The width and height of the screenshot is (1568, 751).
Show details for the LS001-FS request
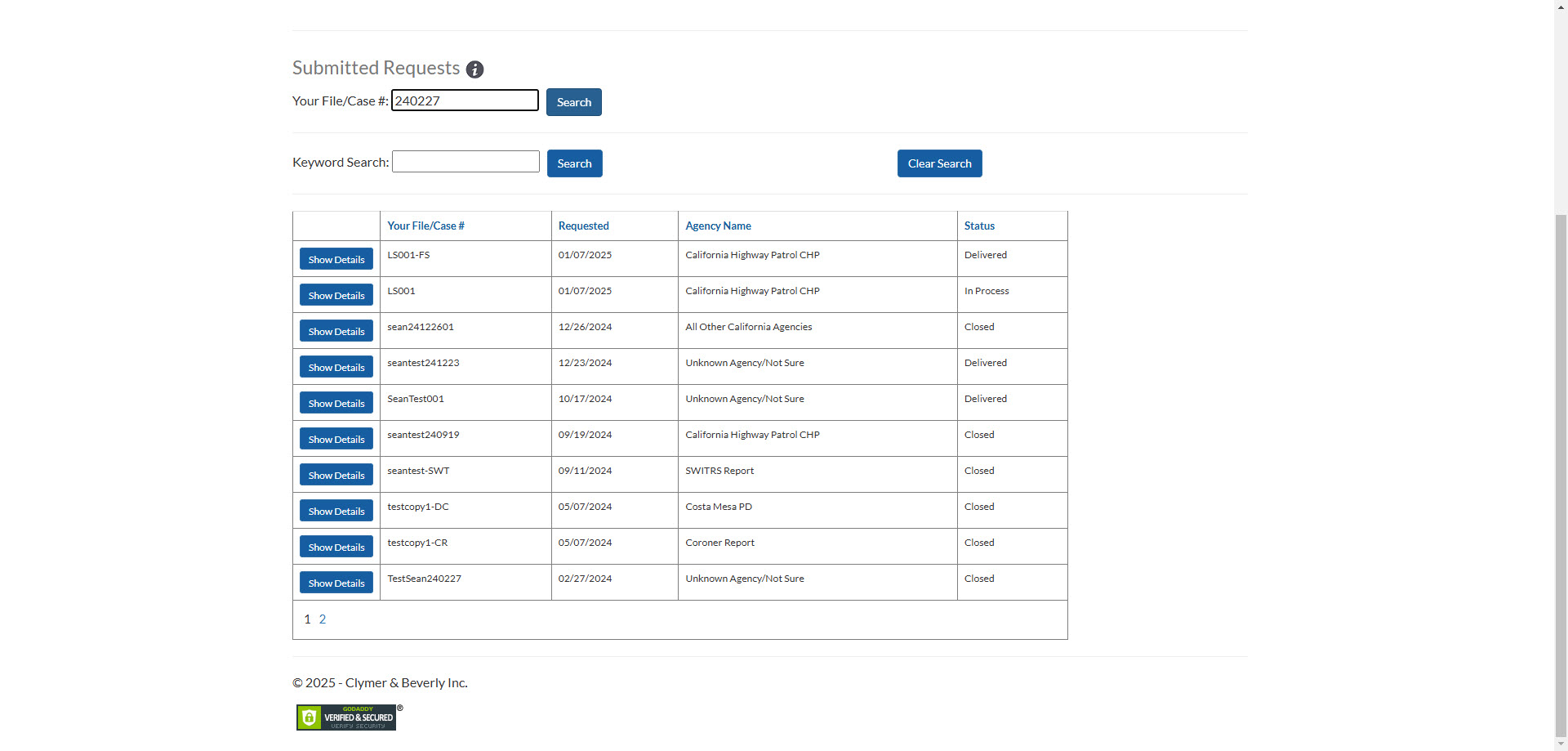(336, 258)
